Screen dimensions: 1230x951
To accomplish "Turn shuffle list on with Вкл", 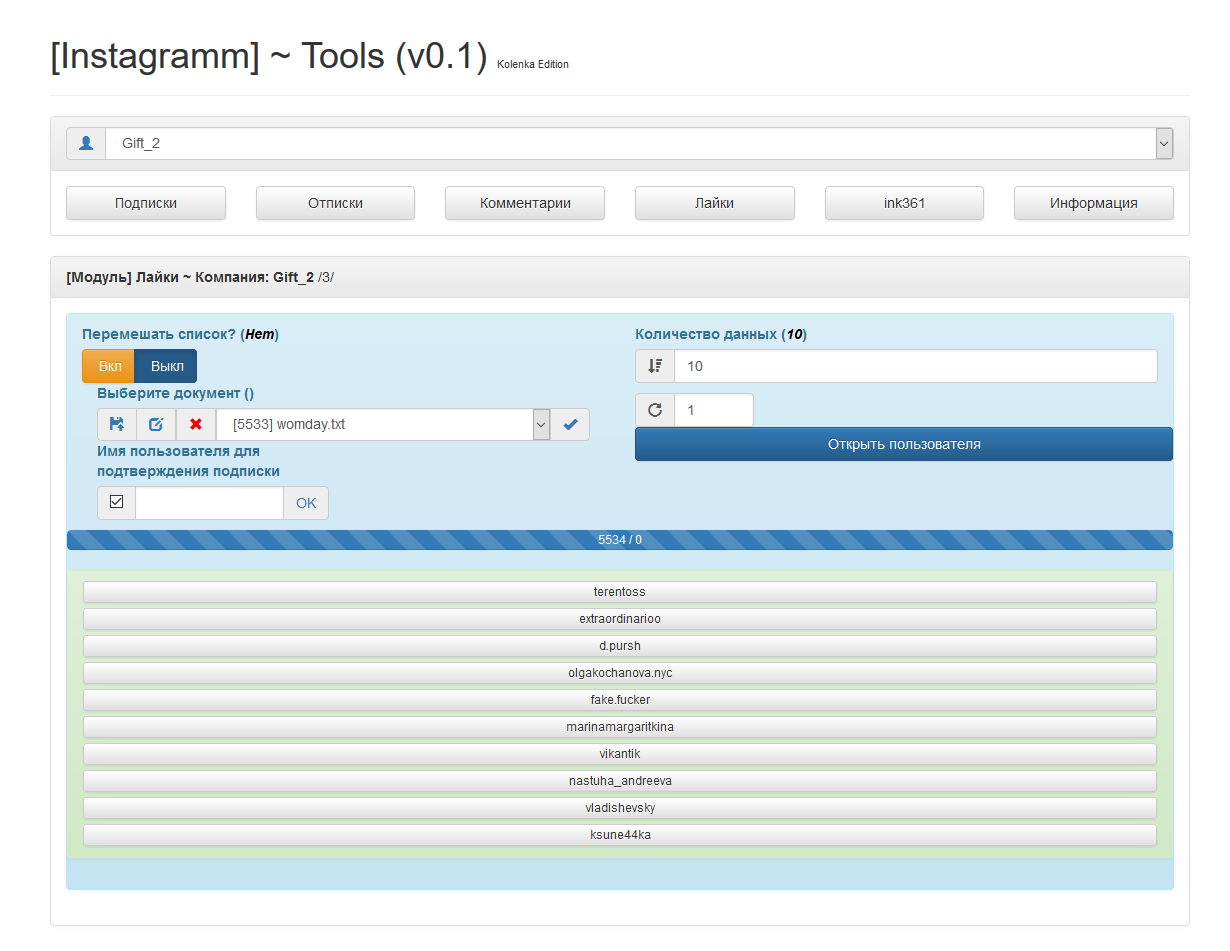I will pos(109,366).
